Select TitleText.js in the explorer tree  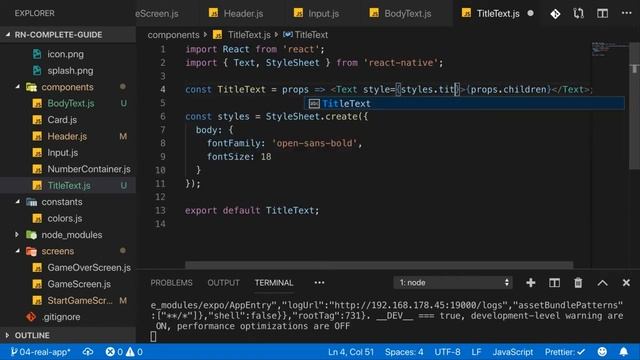coord(69,185)
